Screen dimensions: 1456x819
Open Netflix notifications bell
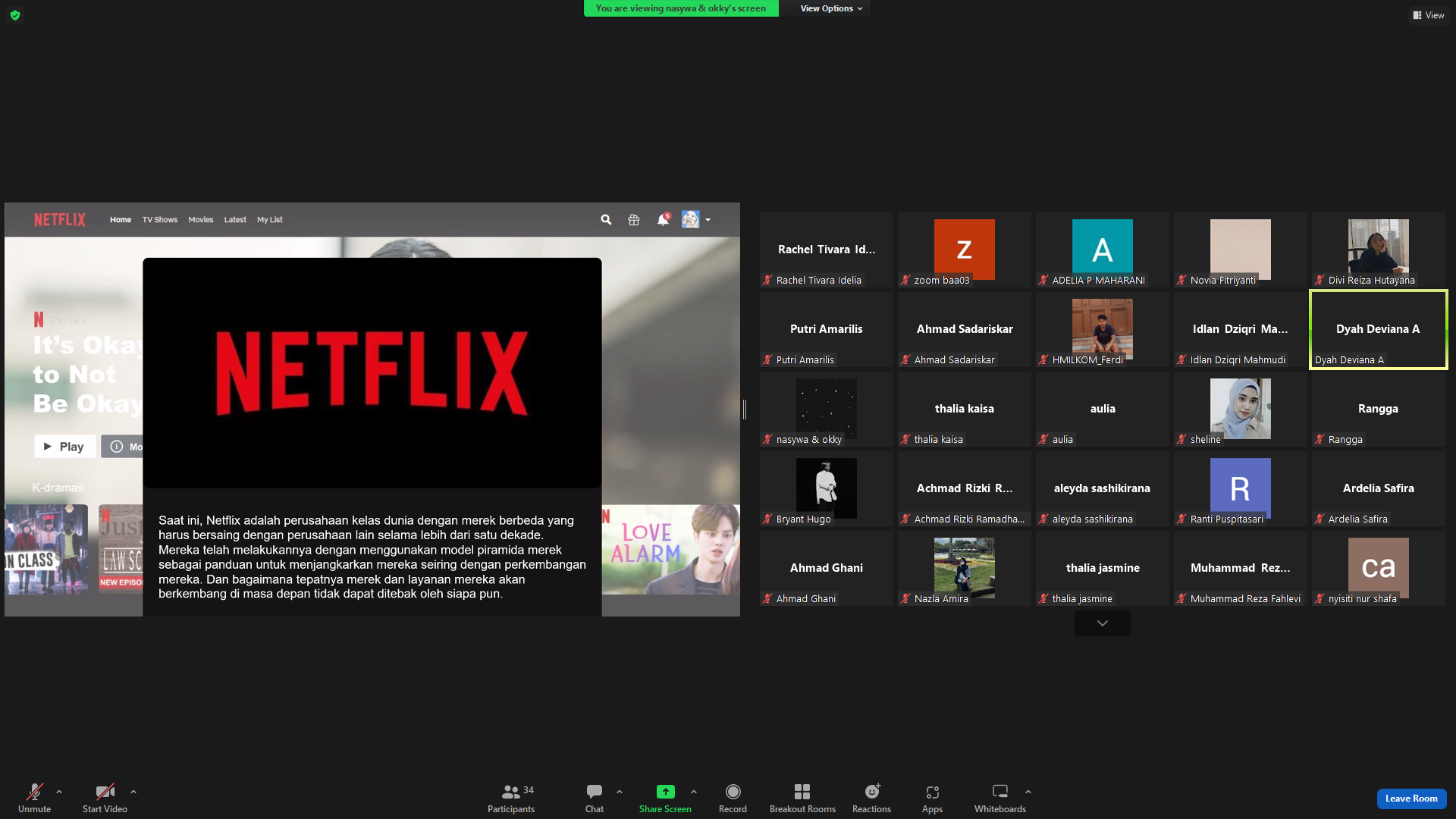pos(663,220)
